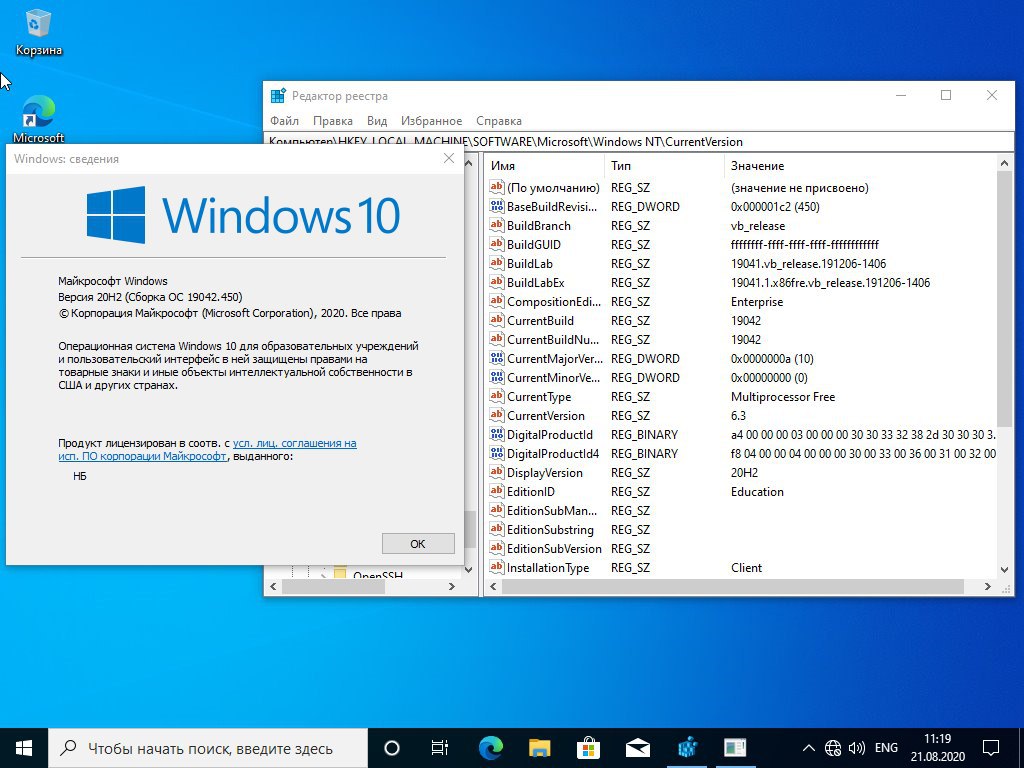Select the CurrentMajorVersion DWORD icon
The image size is (1024, 768).
coord(496,359)
